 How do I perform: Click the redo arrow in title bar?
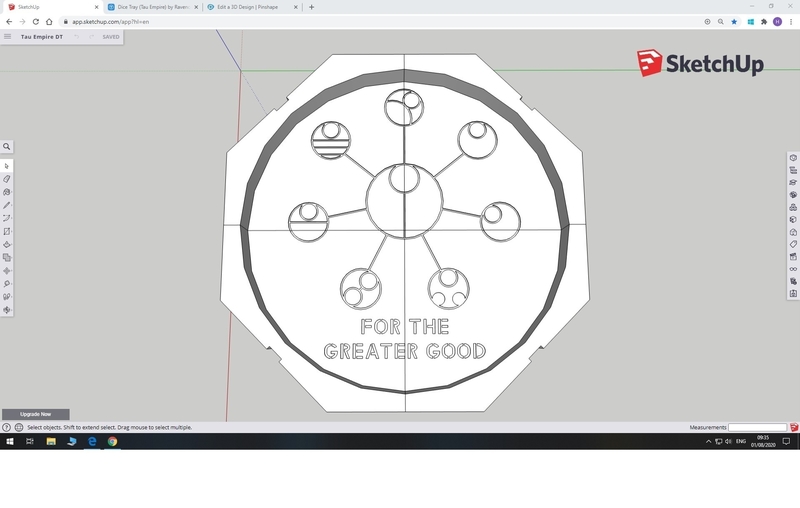coord(91,37)
